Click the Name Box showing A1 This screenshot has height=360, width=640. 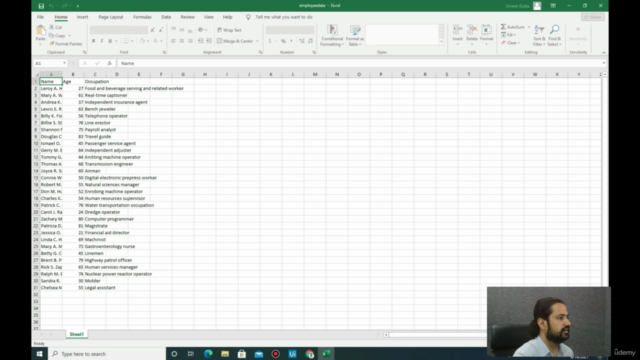click(x=50, y=63)
